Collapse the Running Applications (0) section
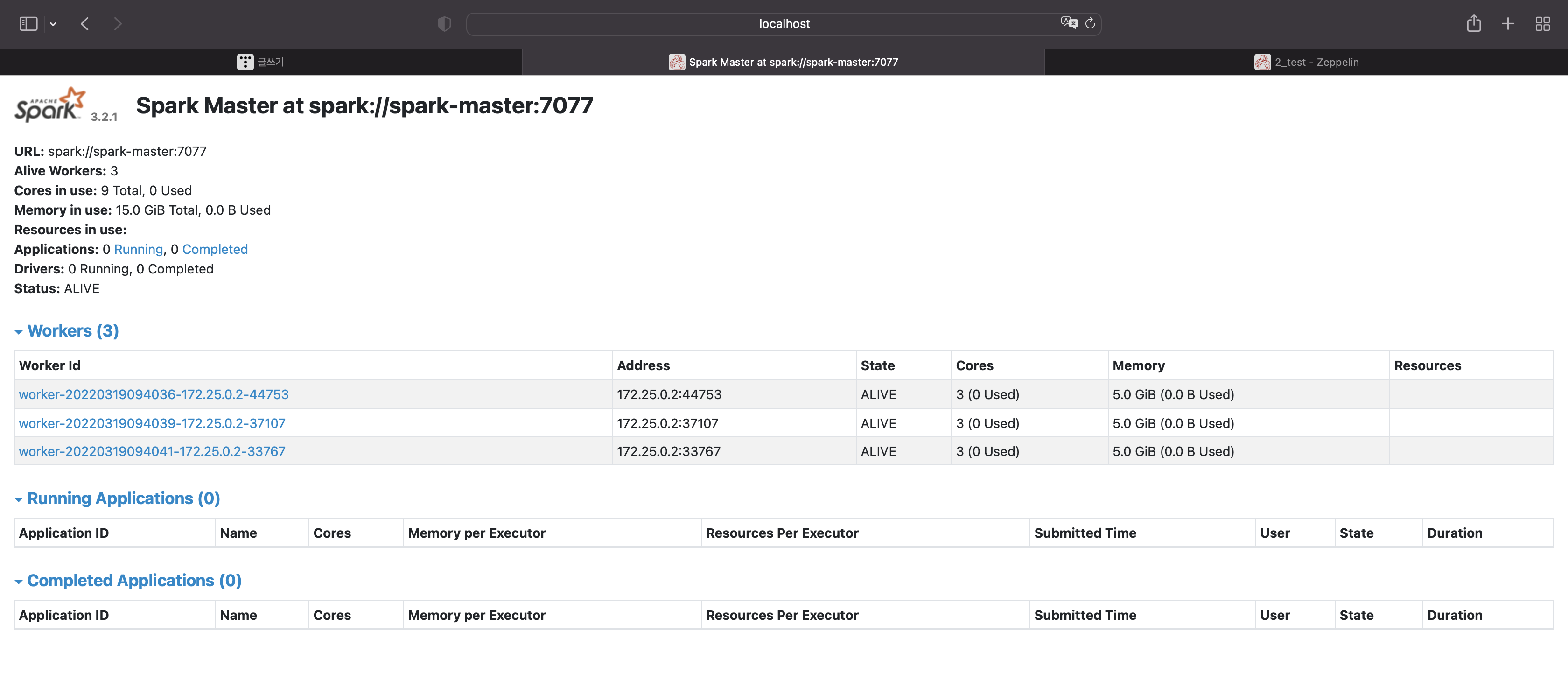1568x673 pixels. tap(118, 498)
